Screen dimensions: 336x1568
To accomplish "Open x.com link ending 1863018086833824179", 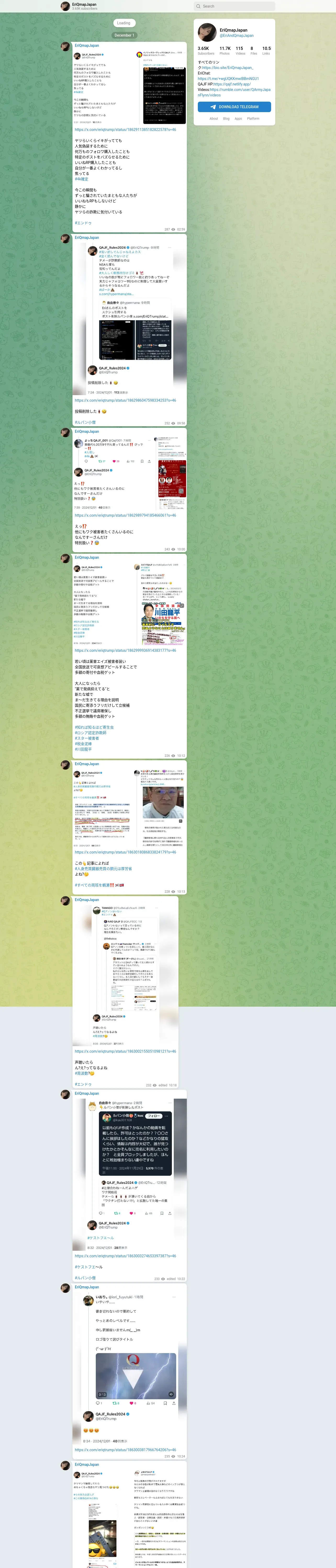I will coord(126,852).
